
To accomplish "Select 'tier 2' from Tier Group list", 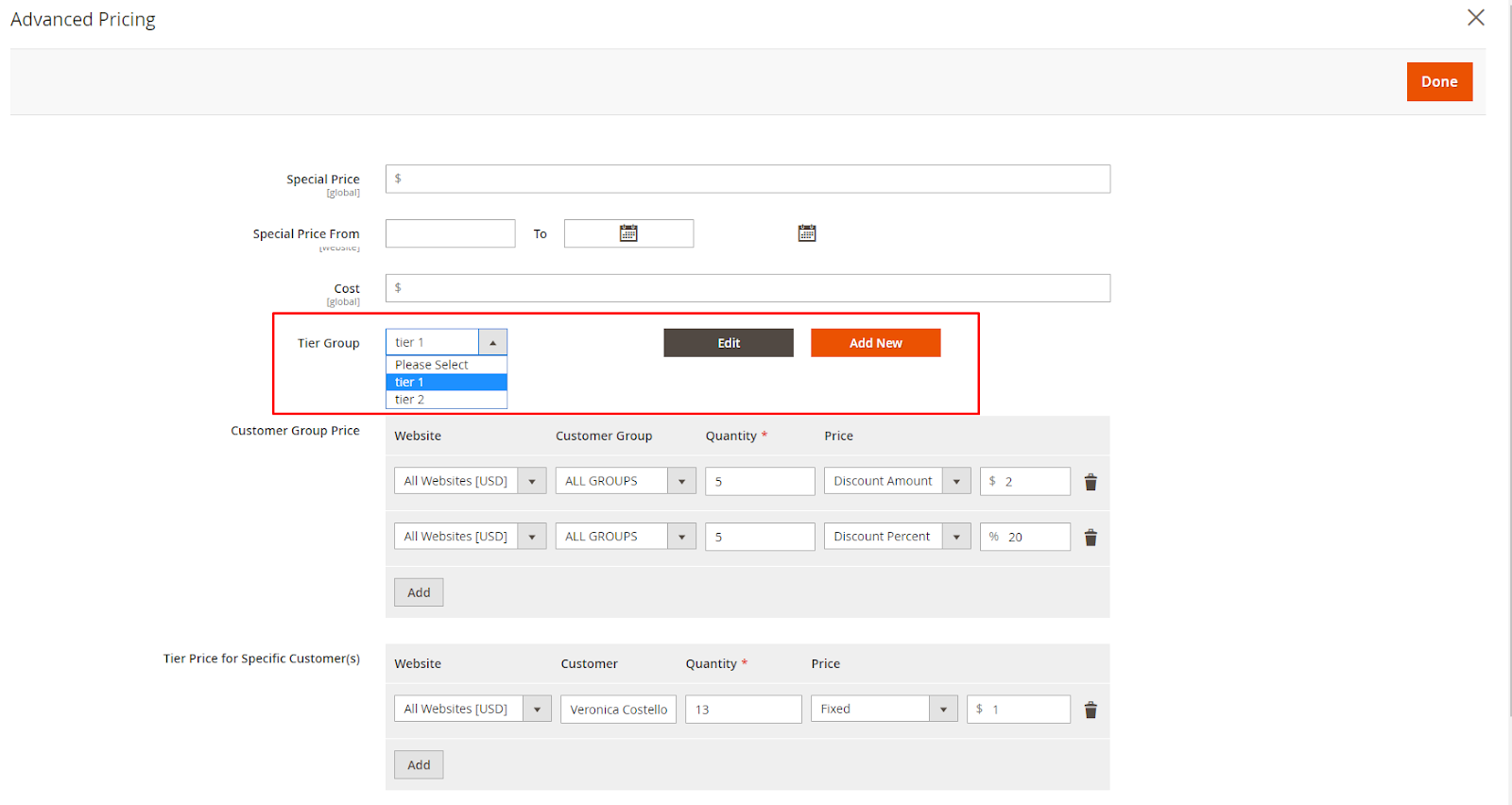I will (x=446, y=400).
